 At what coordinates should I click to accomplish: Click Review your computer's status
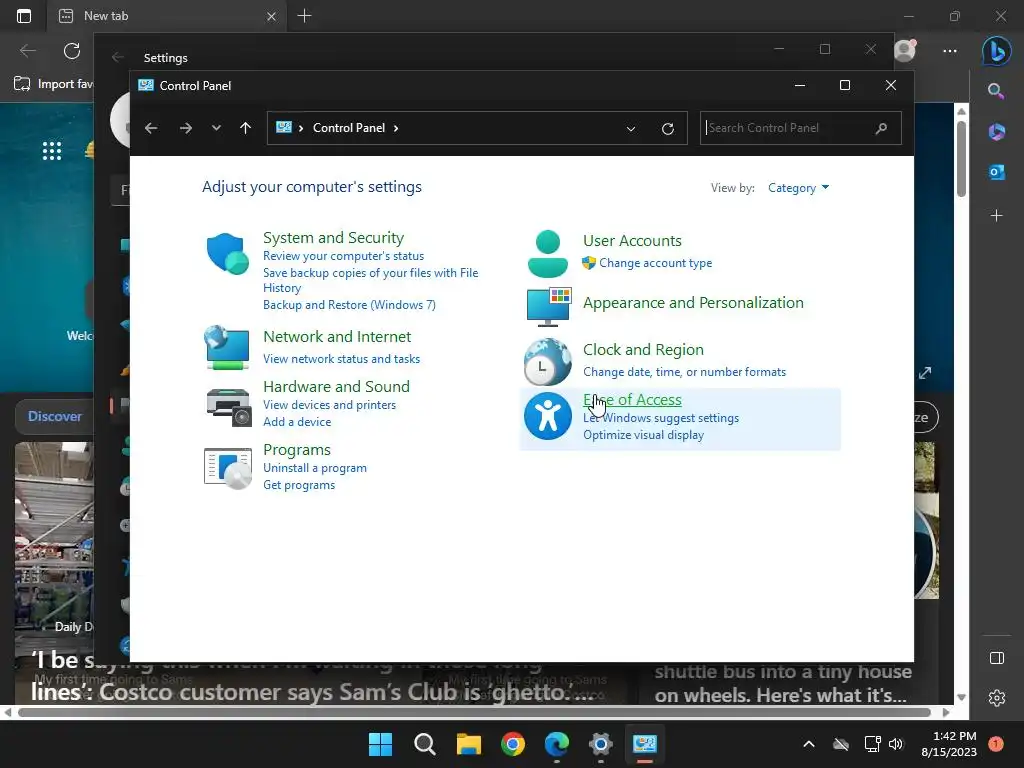344,256
